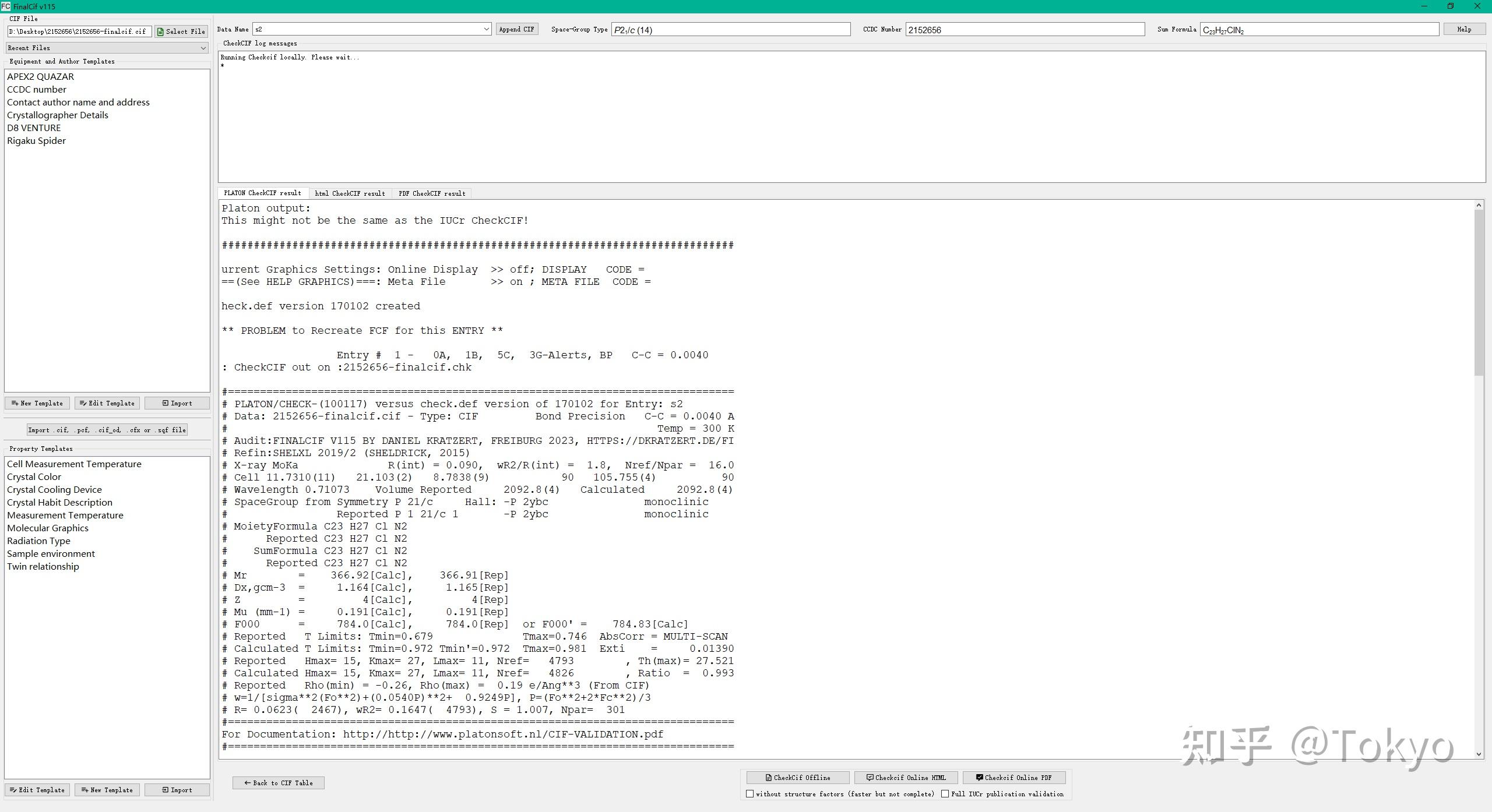Go Back to CIF Table
This screenshot has height=812, width=1492.
tap(279, 783)
